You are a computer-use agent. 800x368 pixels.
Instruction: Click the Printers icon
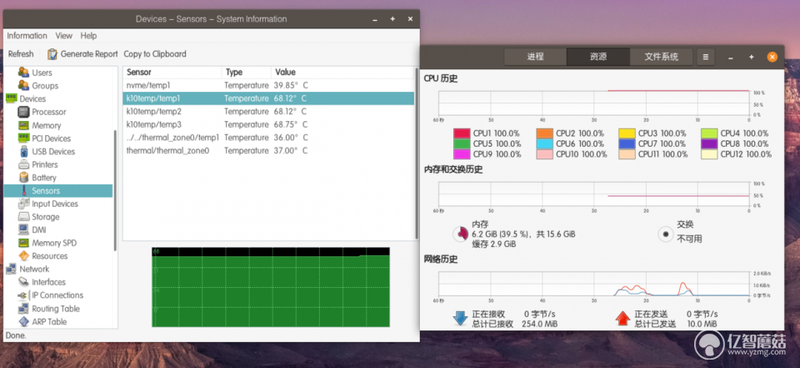coord(23,164)
